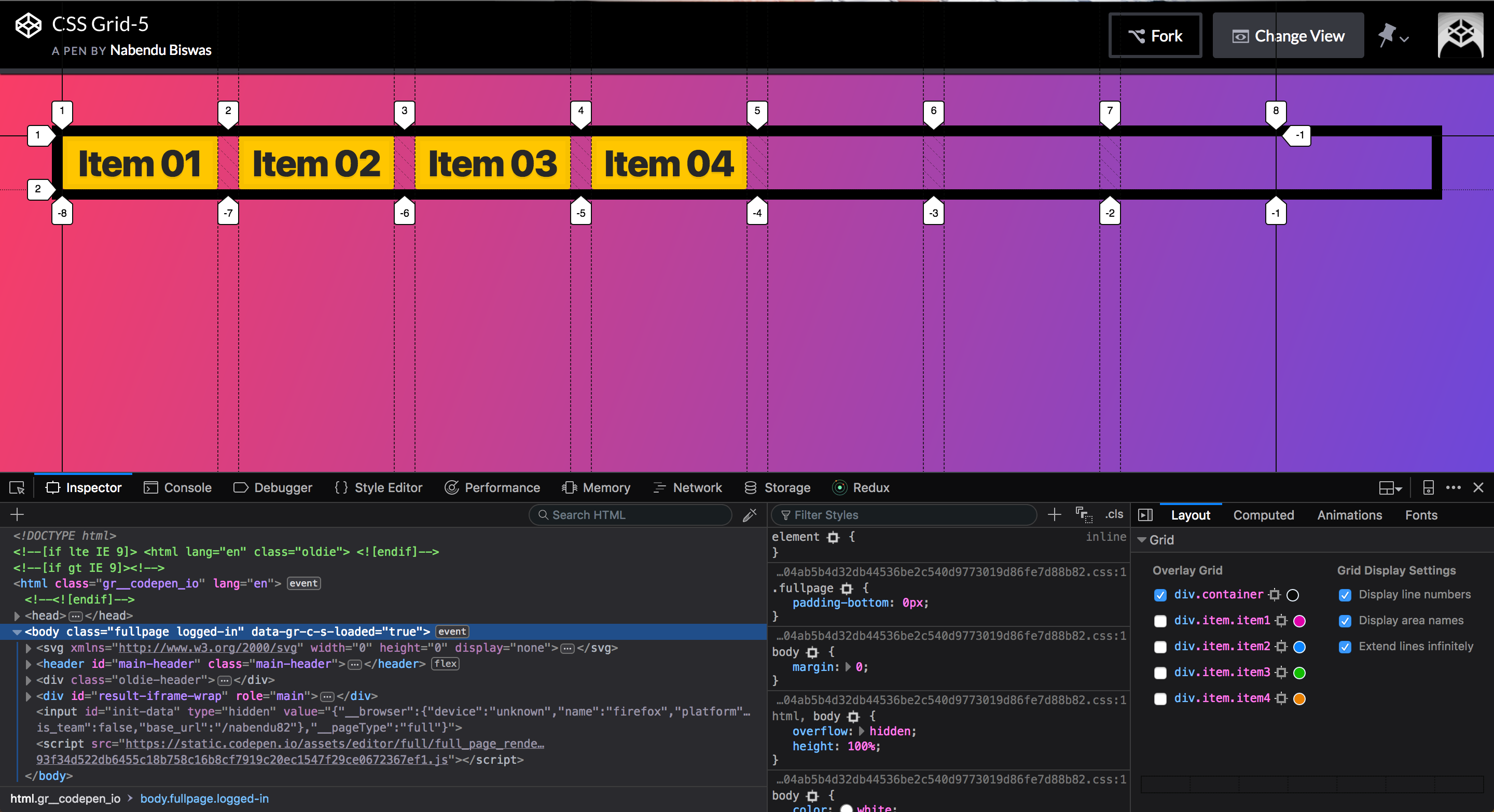Screen dimensions: 1494x812
Task: Check the div.item.item3 overlay checkbox
Action: pyautogui.click(x=1160, y=673)
